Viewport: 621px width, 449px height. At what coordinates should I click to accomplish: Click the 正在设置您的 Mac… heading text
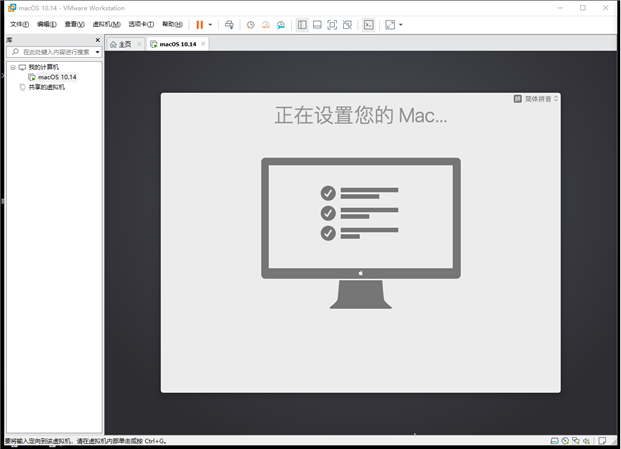tap(361, 116)
